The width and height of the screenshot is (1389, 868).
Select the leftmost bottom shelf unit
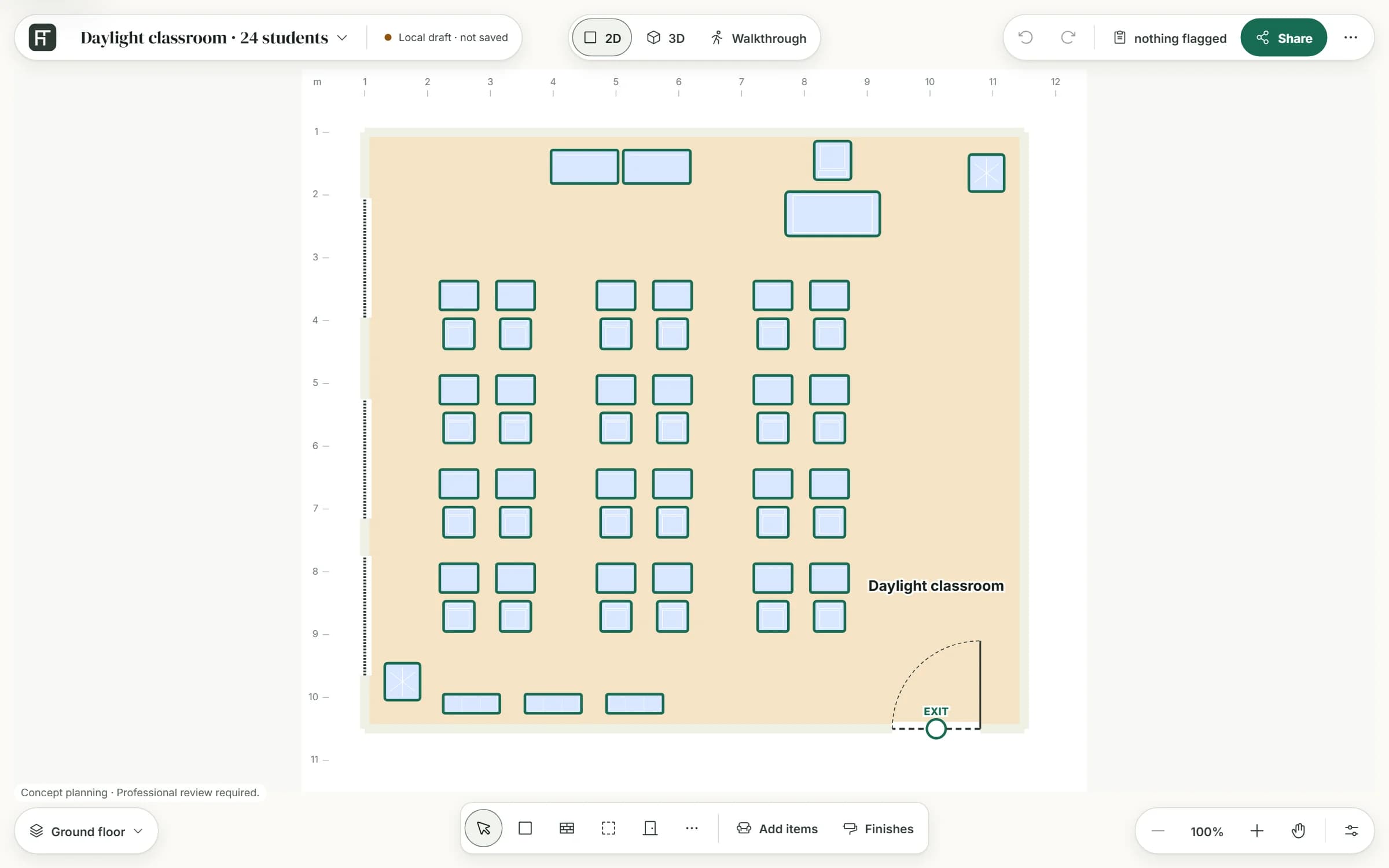click(x=471, y=704)
